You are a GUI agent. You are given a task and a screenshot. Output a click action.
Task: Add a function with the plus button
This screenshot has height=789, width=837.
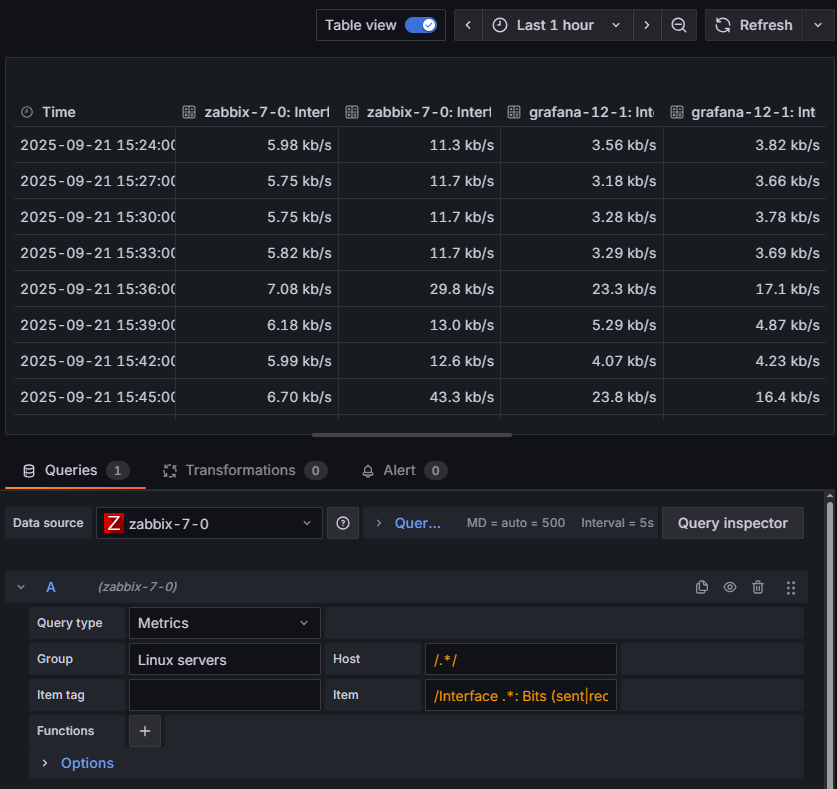[144, 731]
